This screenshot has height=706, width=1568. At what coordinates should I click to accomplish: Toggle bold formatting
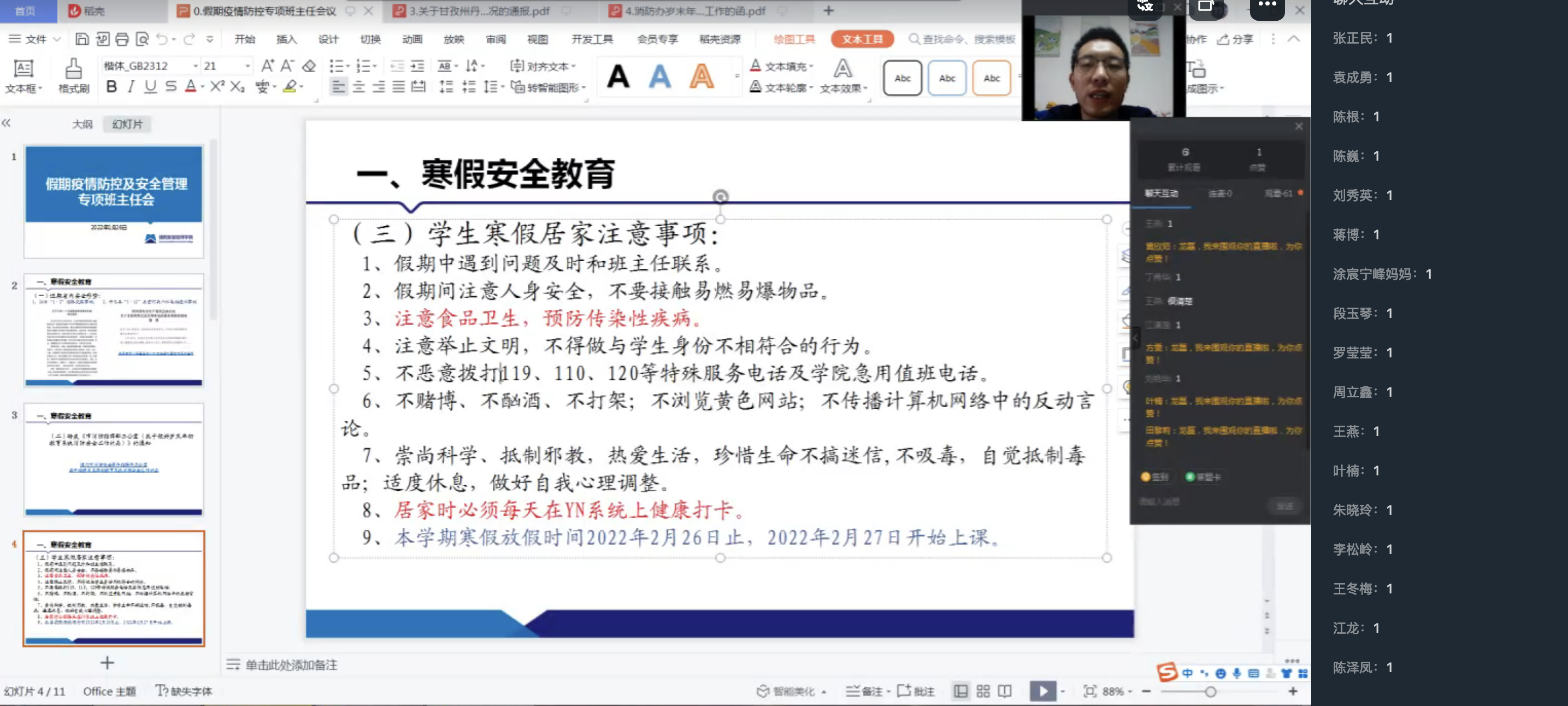click(111, 86)
